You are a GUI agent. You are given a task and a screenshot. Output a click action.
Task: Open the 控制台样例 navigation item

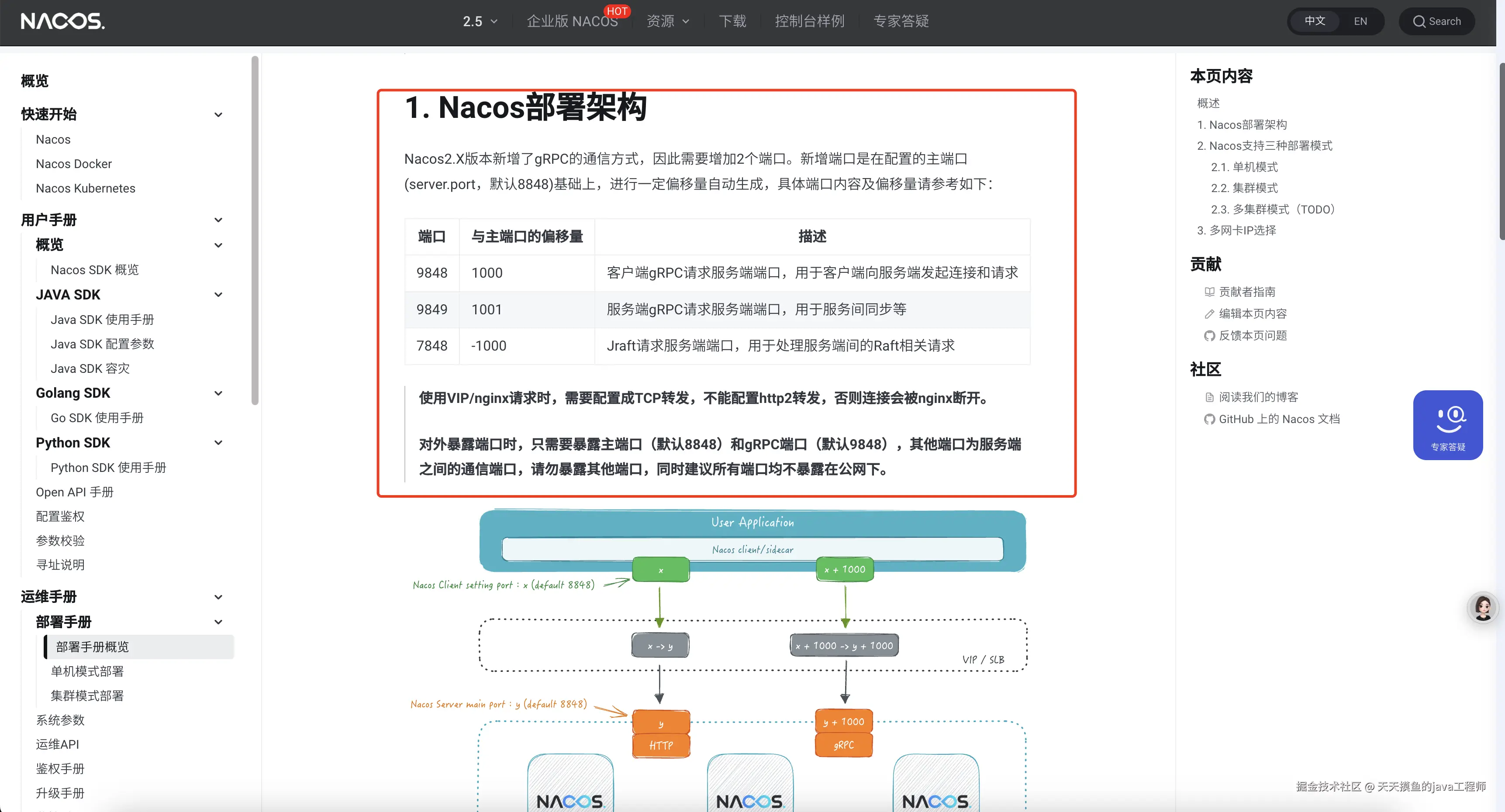pyautogui.click(x=810, y=21)
